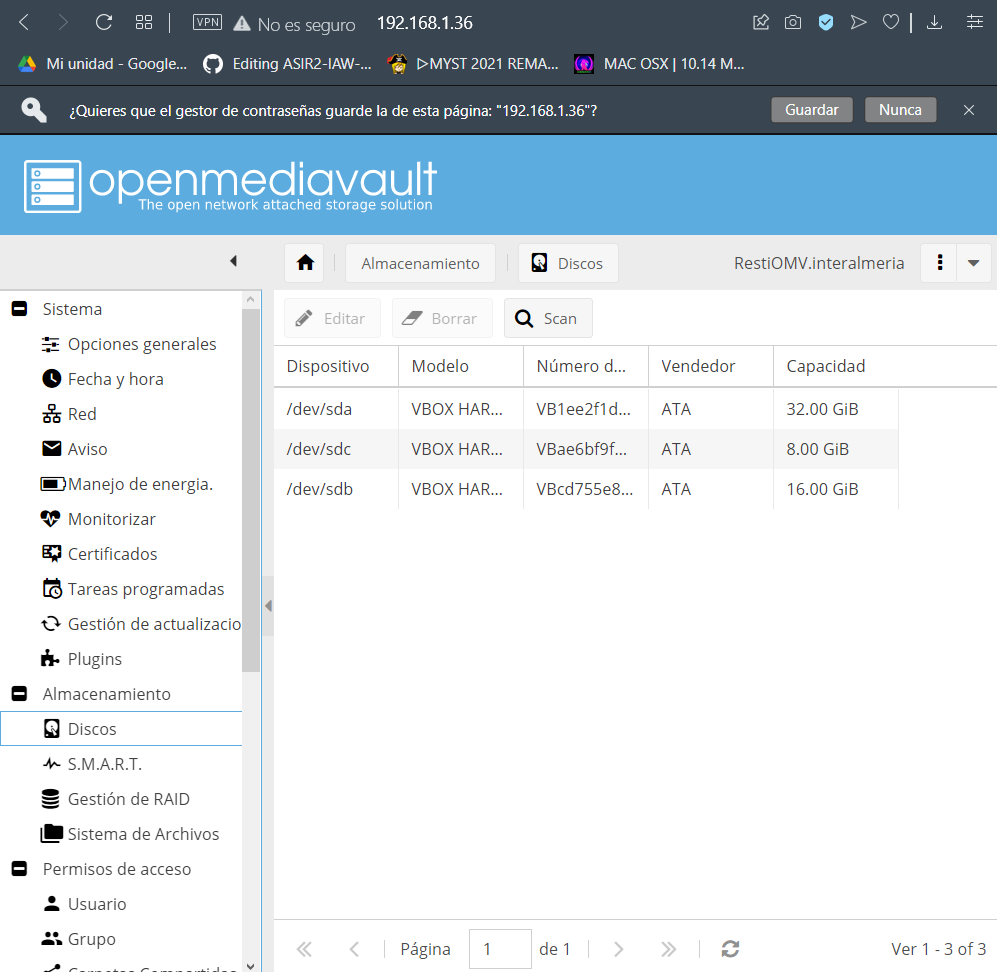Click the Editar button

pos(332,318)
